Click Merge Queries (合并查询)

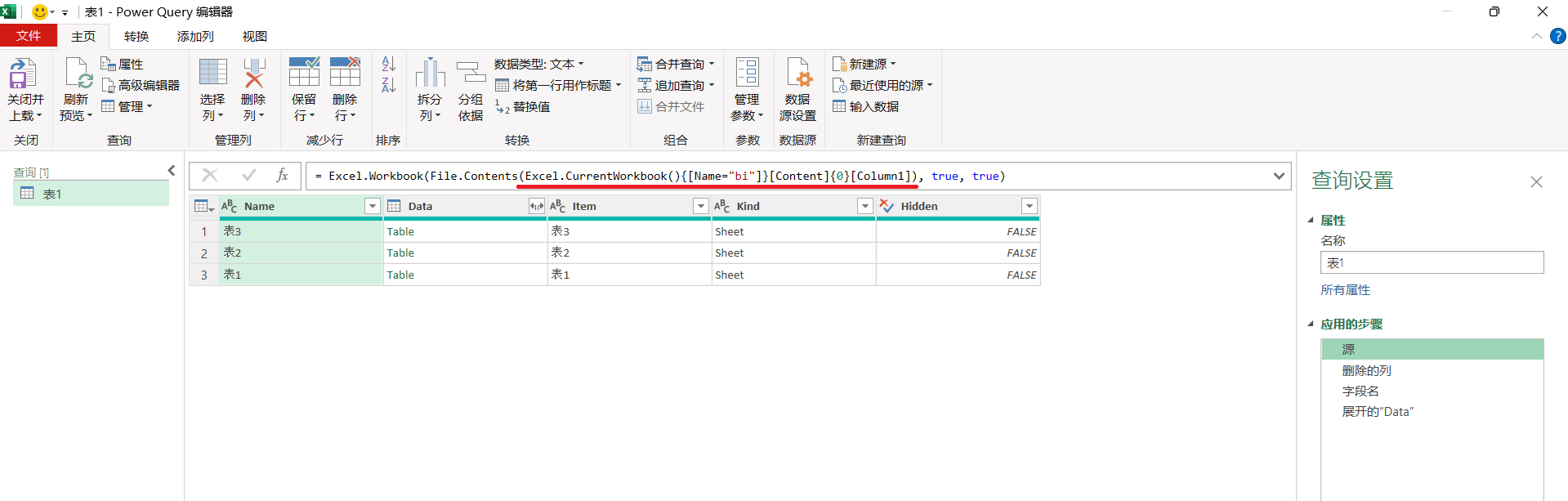[676, 64]
